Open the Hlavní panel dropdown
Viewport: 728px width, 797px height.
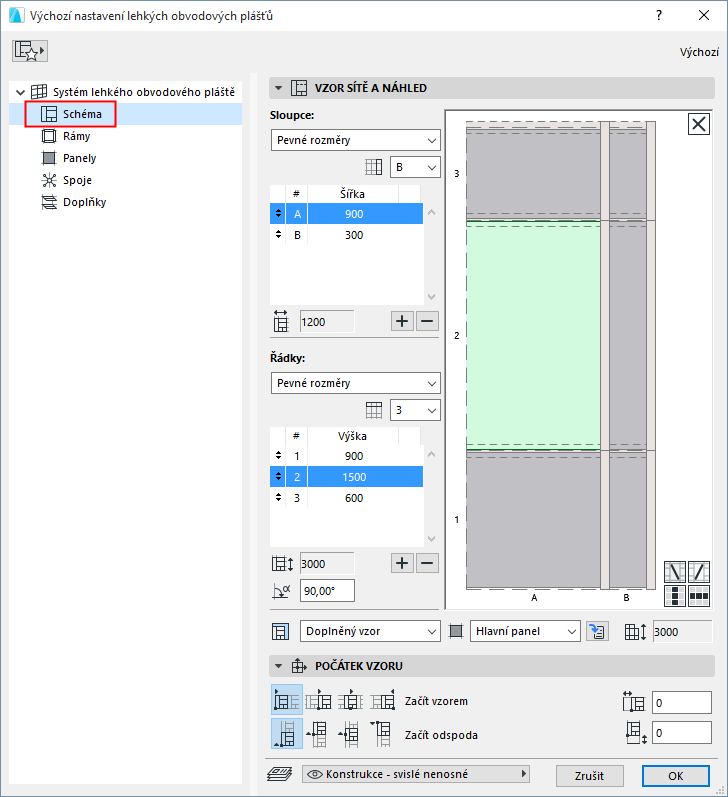pos(525,631)
